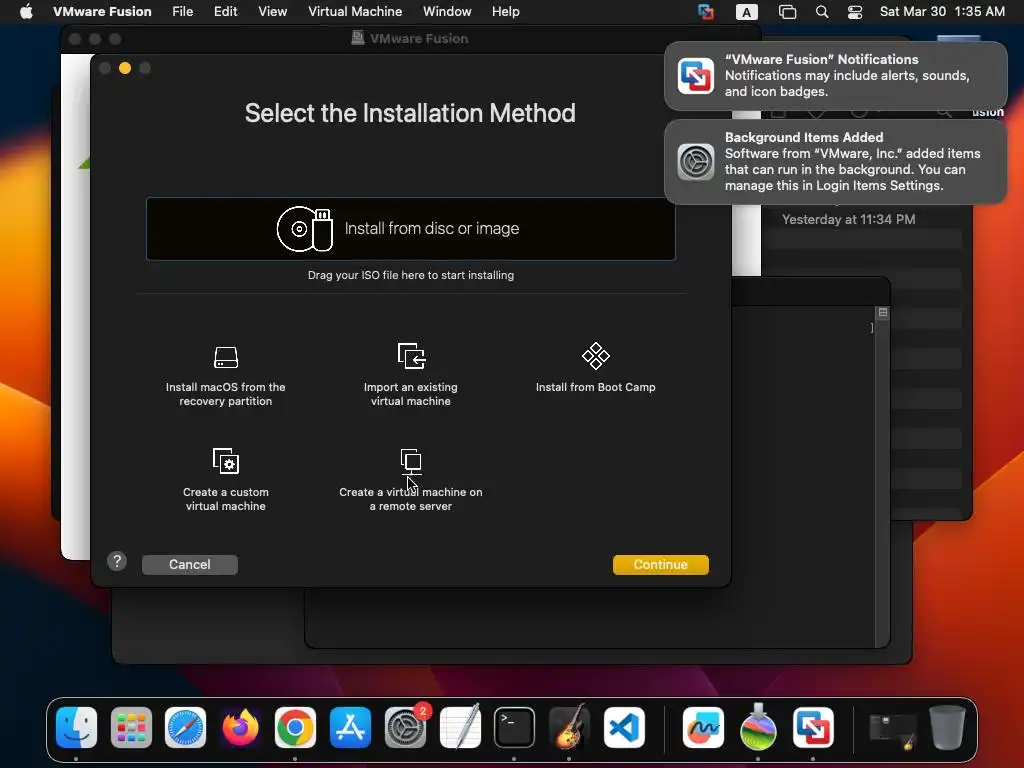Image resolution: width=1024 pixels, height=768 pixels.
Task: Open the Edit menu
Action: pos(225,11)
